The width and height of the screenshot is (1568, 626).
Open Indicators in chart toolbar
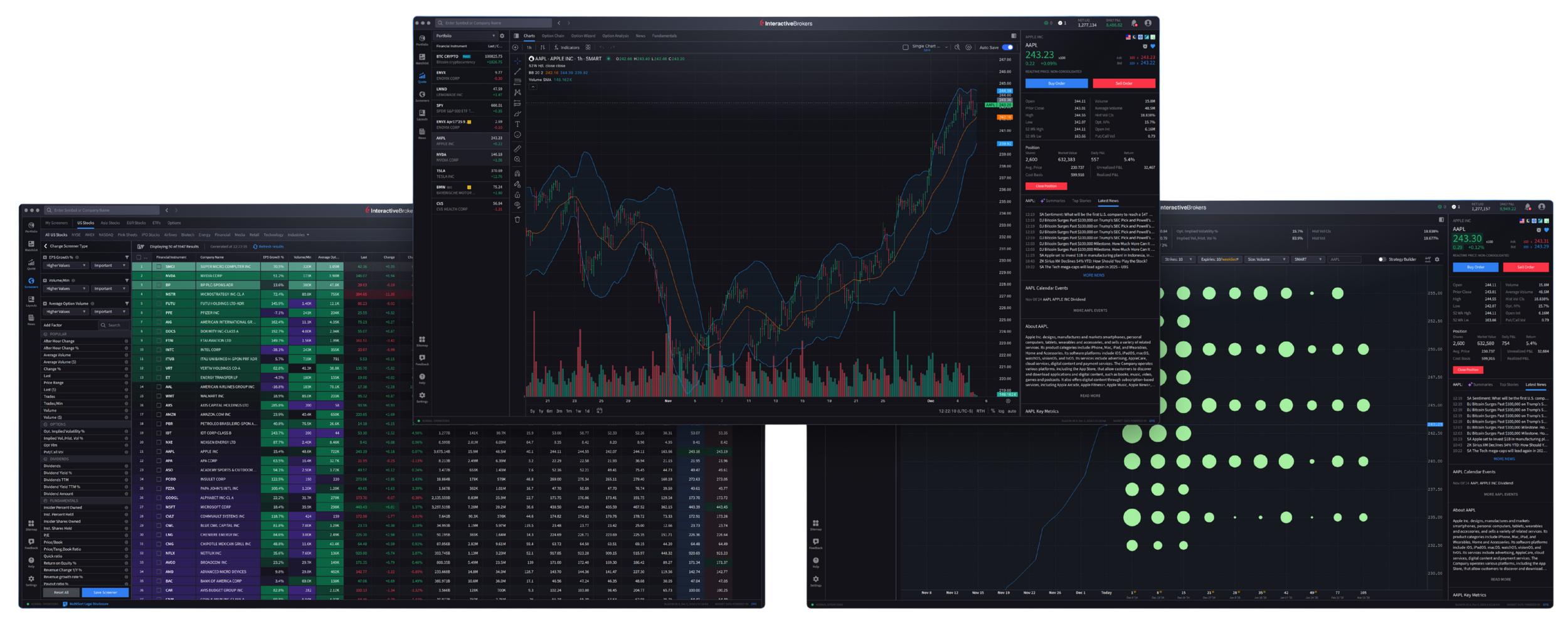pyautogui.click(x=567, y=48)
